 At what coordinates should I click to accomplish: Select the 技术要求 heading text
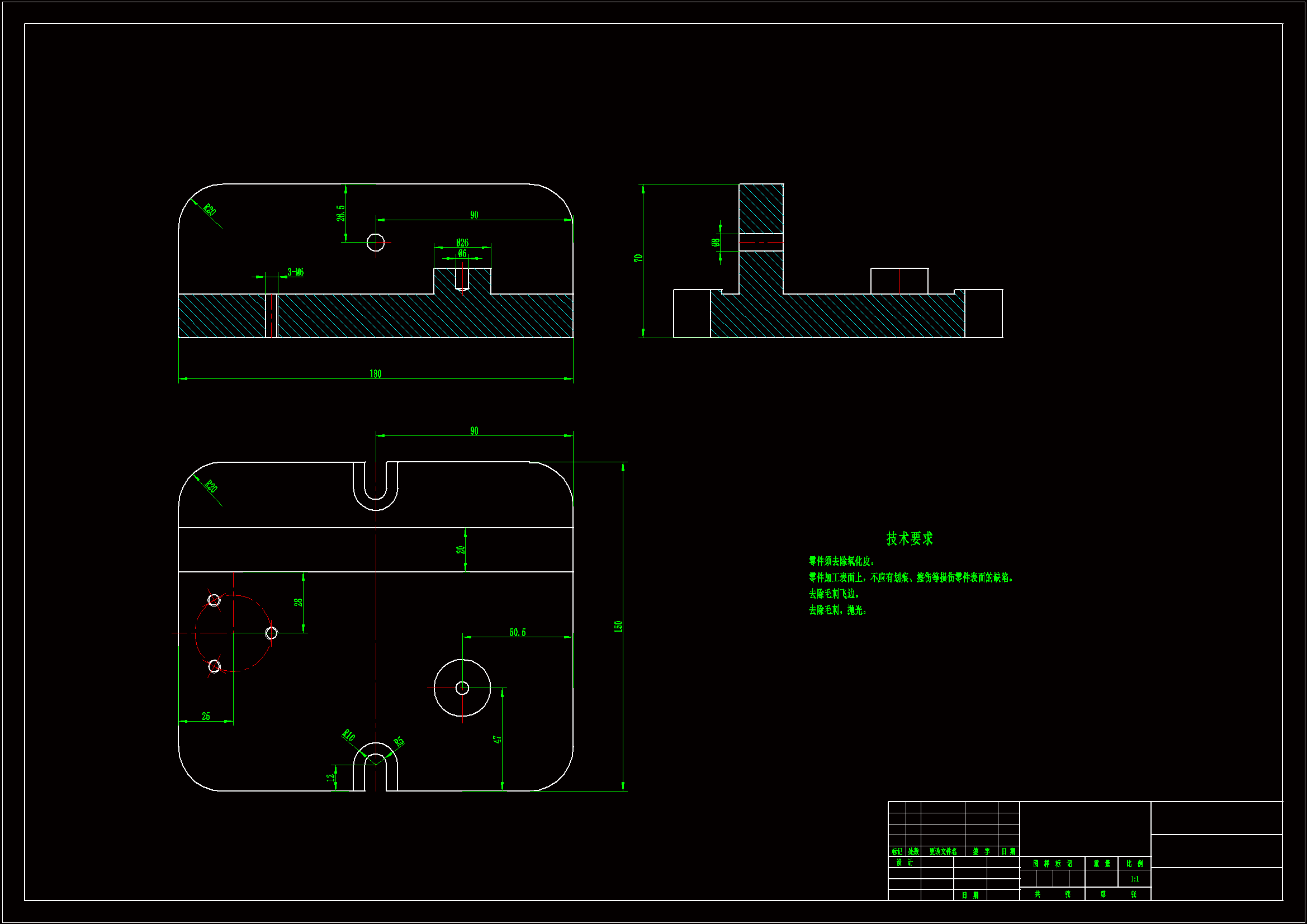coord(909,538)
